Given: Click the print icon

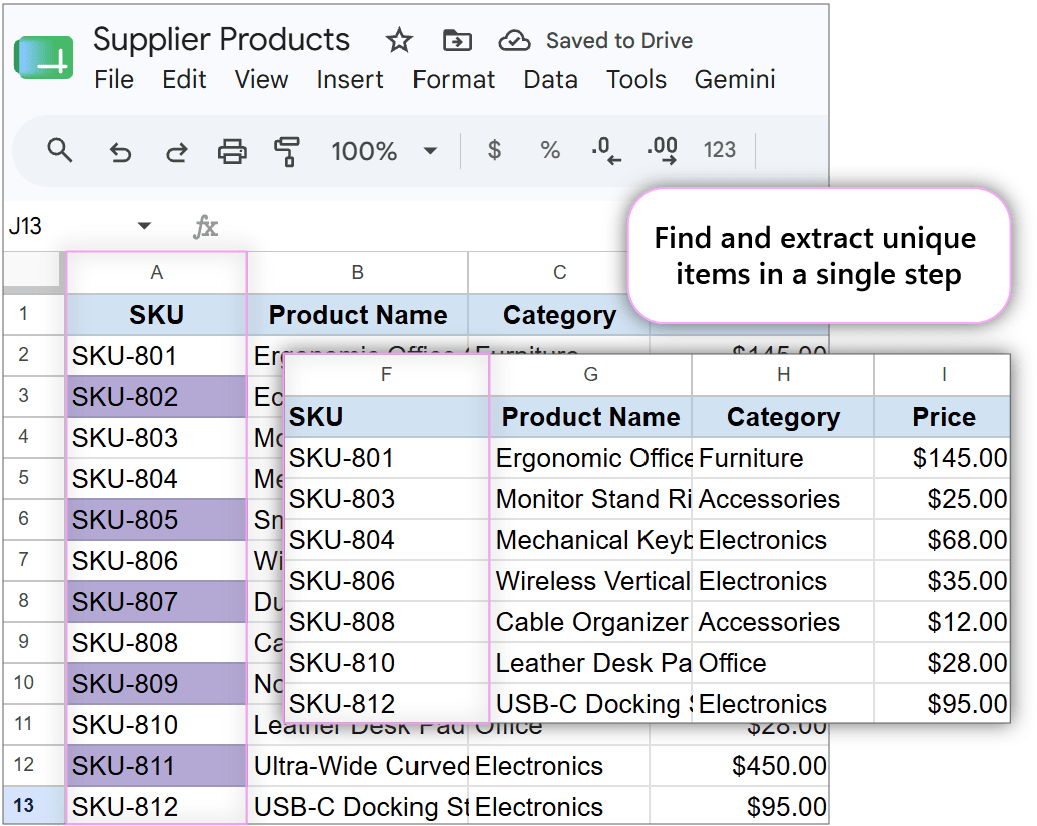Looking at the screenshot, I should click(232, 151).
